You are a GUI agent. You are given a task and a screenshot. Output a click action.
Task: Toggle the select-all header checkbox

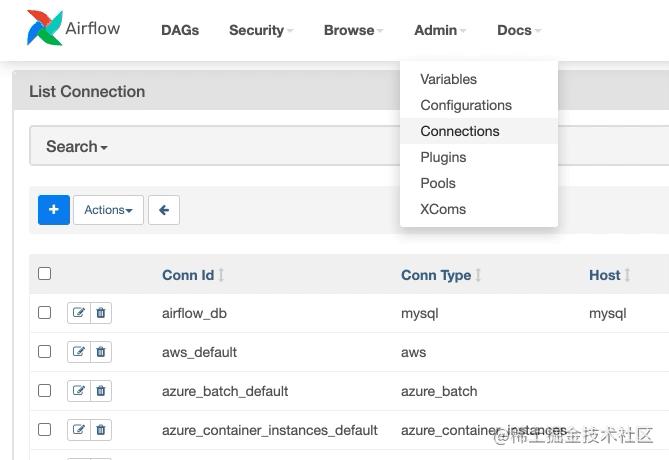click(44, 273)
